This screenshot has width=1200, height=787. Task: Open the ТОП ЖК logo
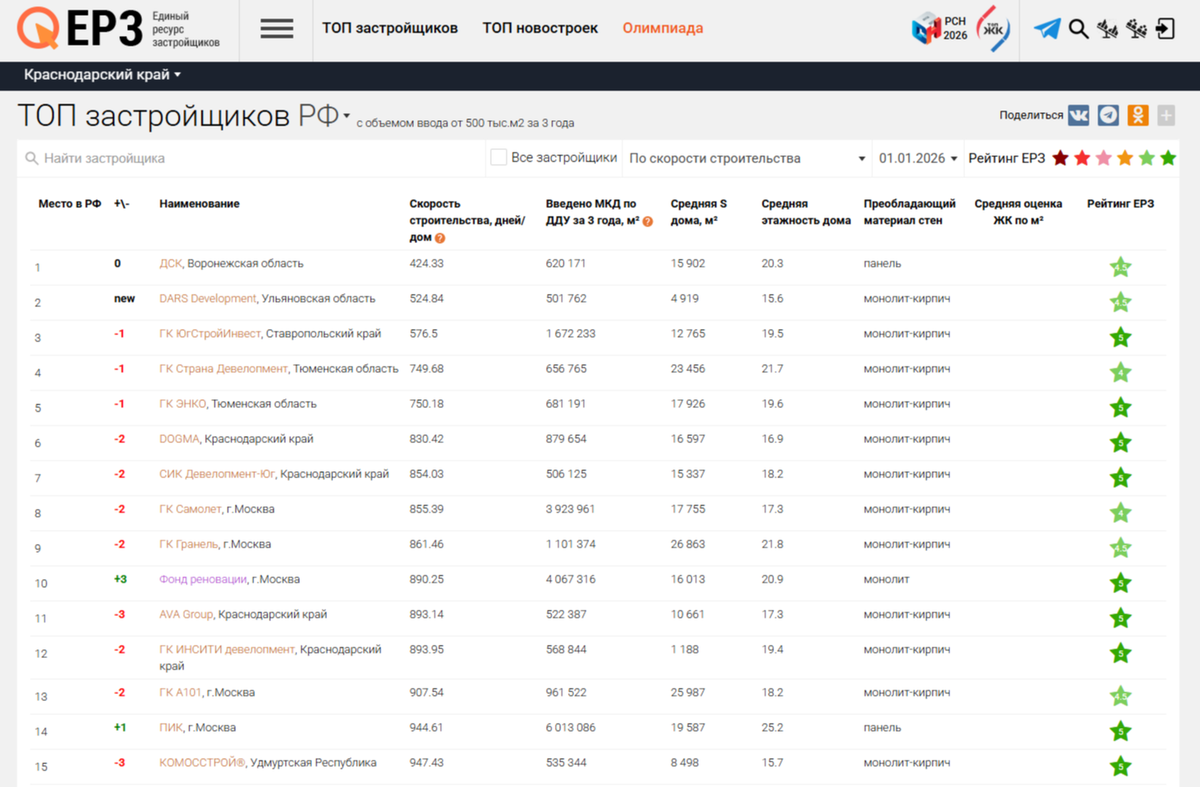[992, 28]
